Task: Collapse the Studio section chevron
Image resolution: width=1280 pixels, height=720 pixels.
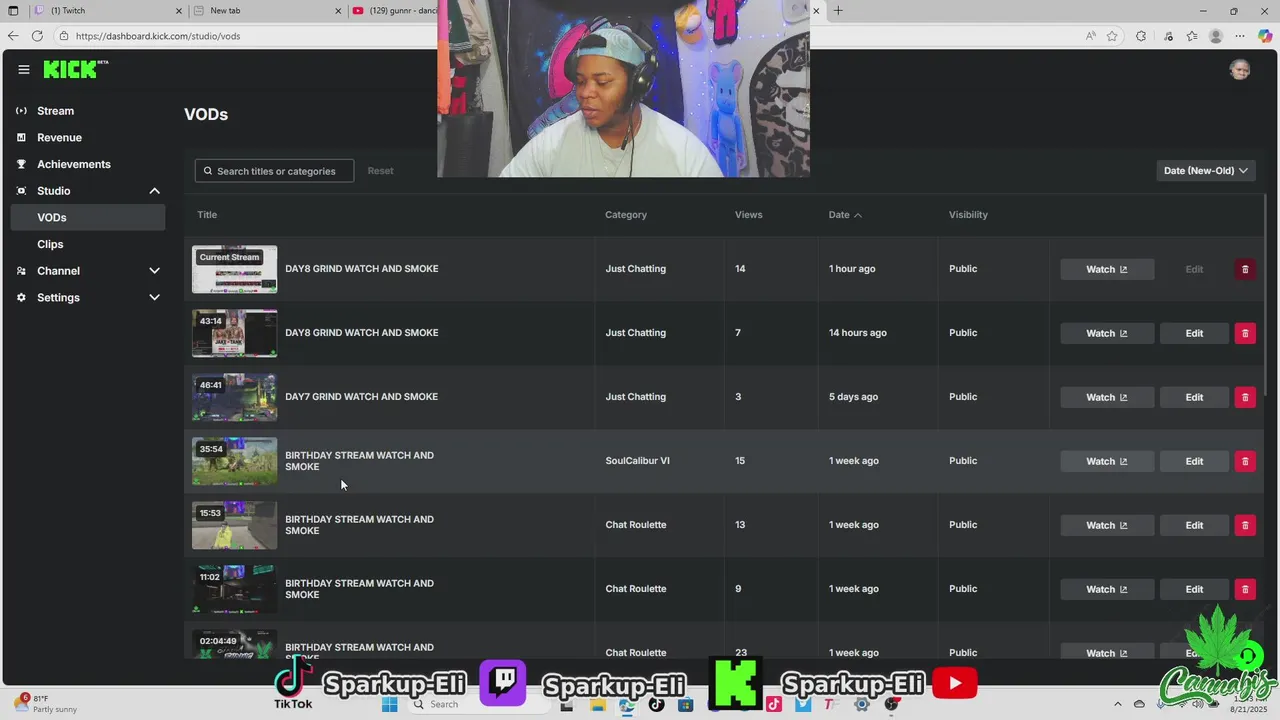Action: tap(154, 191)
